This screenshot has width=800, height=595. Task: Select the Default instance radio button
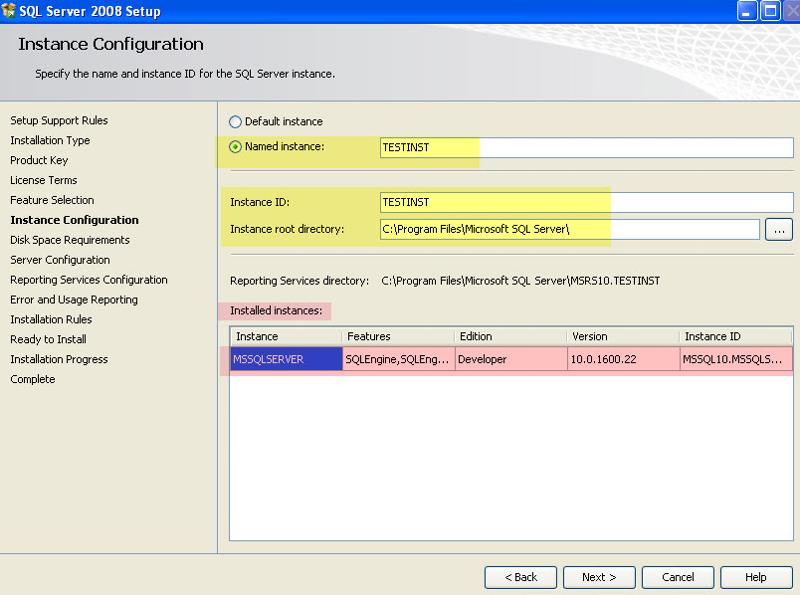point(235,122)
